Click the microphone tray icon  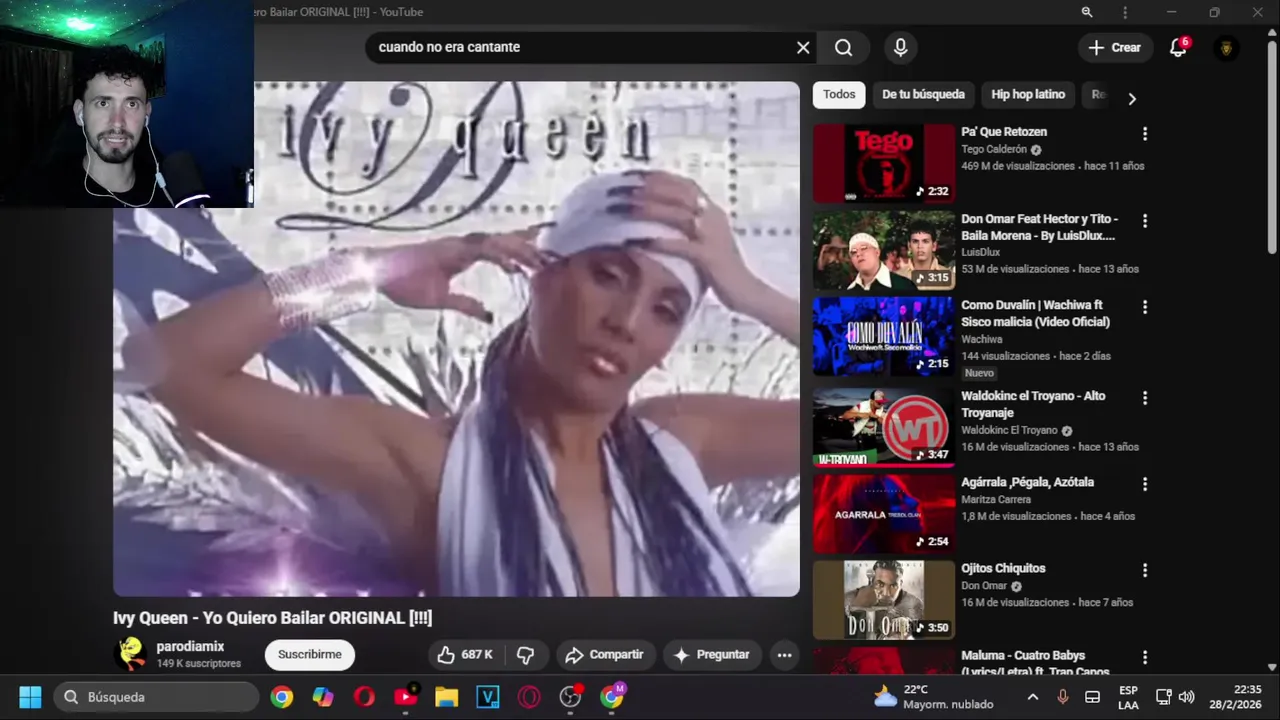click(1062, 697)
